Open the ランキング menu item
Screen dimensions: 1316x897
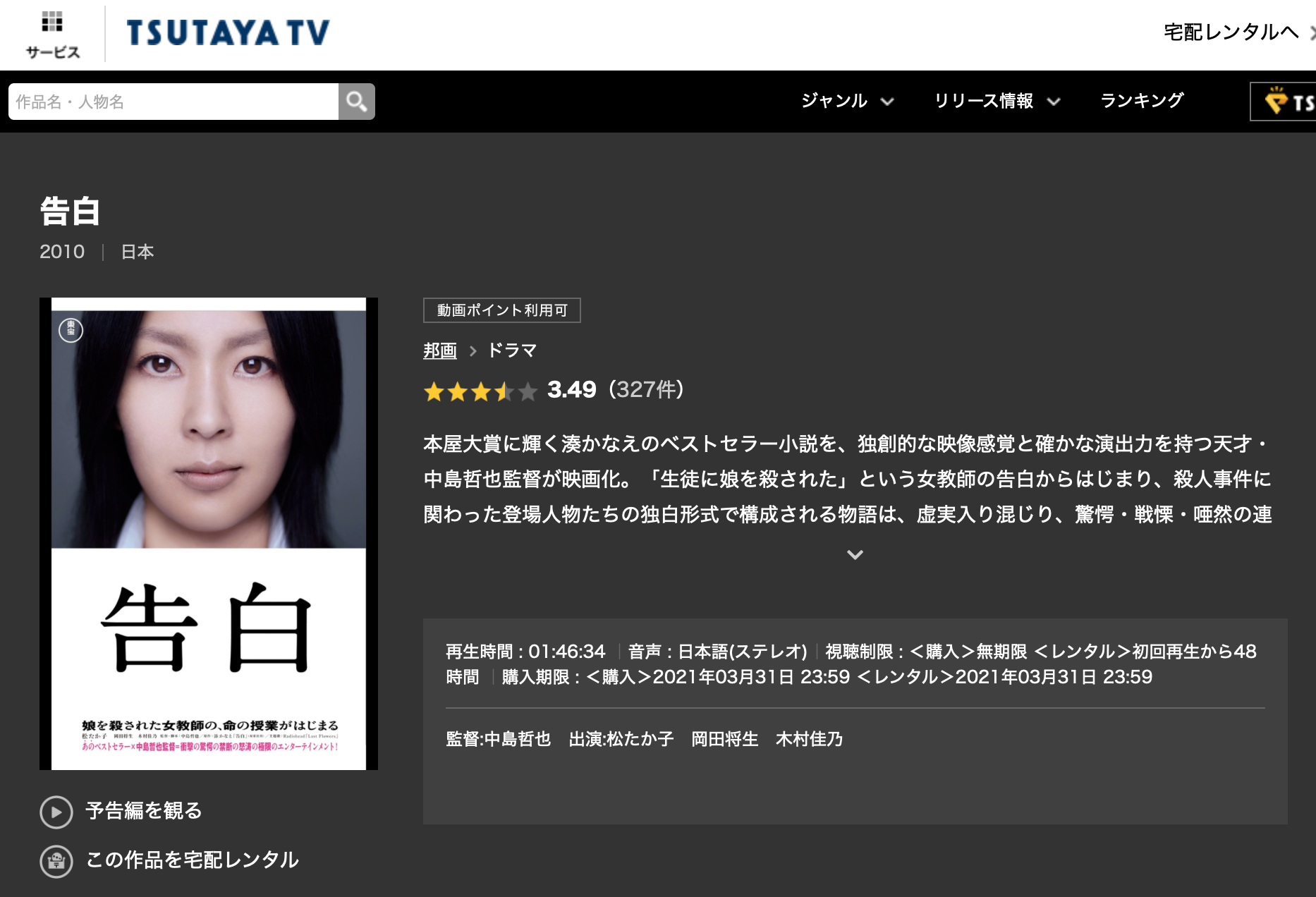coord(1142,101)
